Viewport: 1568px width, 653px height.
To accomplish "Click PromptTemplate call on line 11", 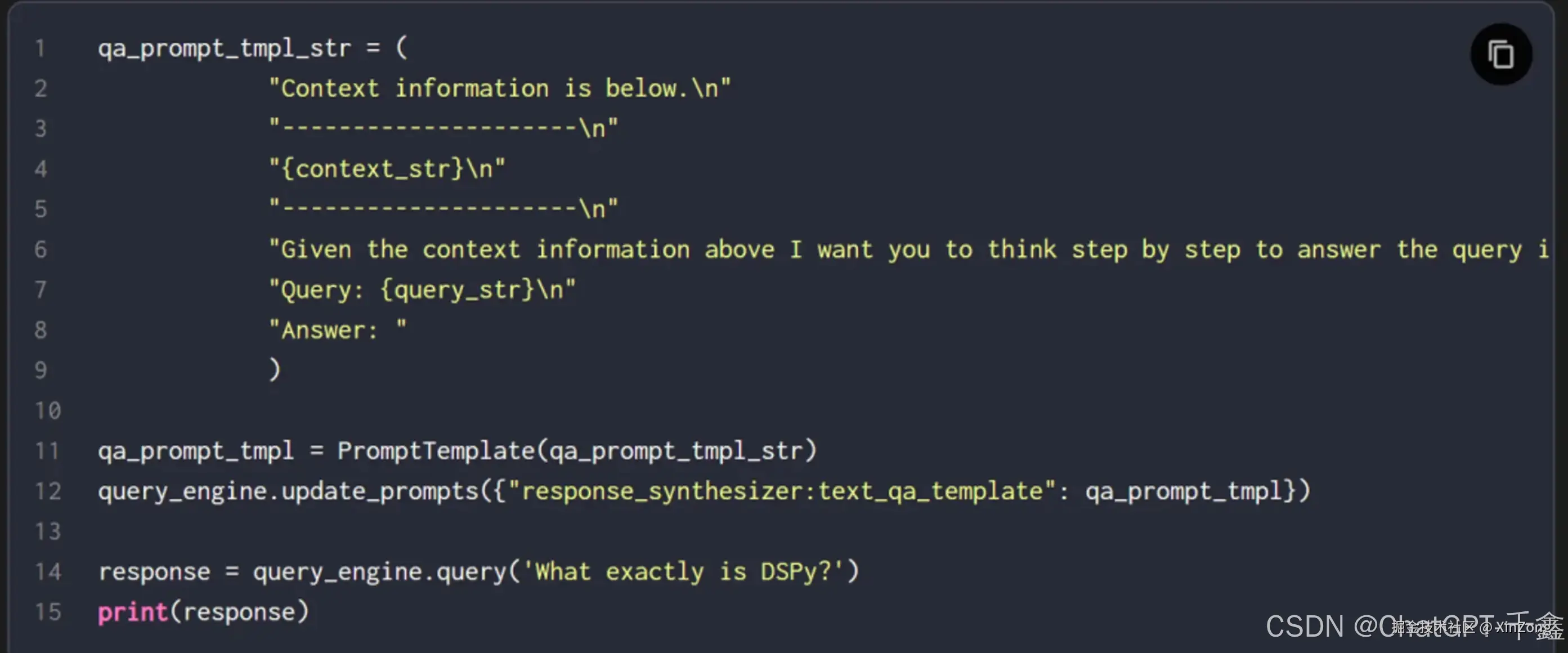I will (577, 451).
